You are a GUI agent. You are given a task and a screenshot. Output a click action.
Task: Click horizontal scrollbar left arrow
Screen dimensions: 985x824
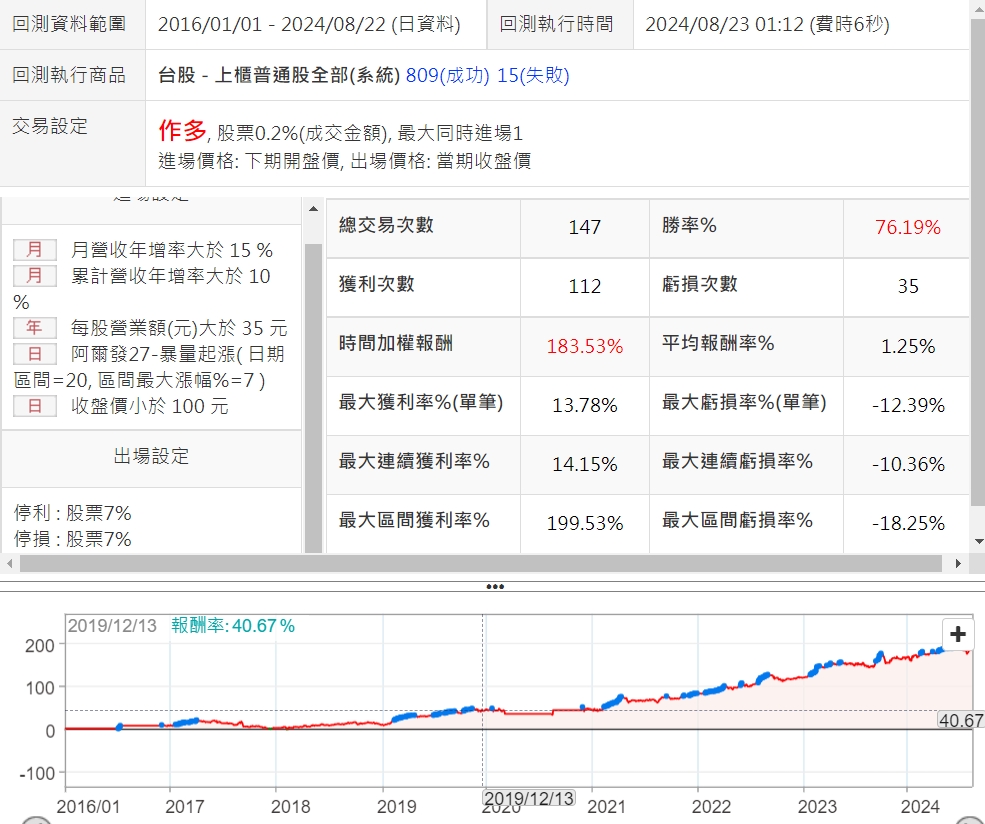tap(10, 564)
